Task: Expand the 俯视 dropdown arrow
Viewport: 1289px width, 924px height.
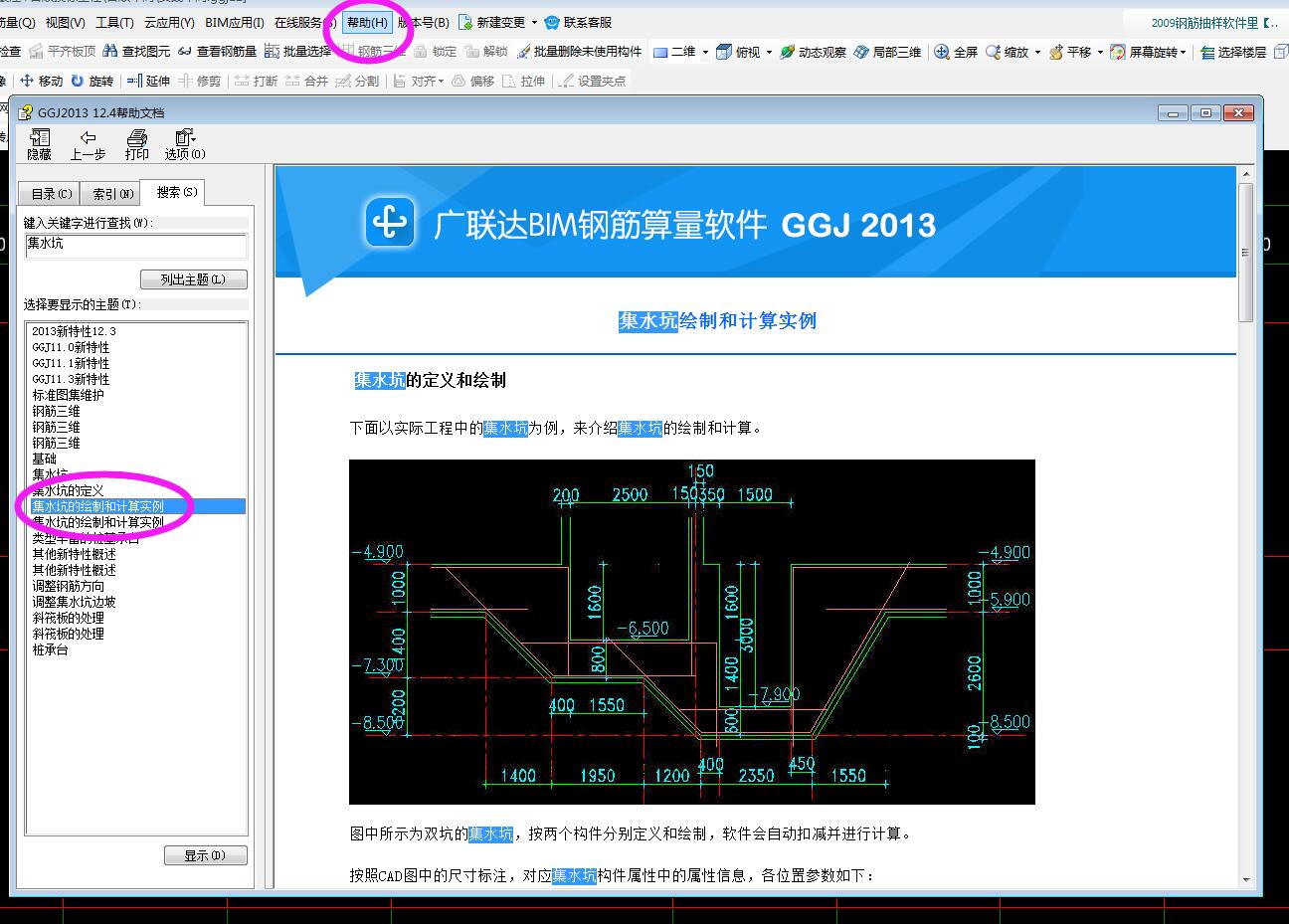Action: click(770, 53)
